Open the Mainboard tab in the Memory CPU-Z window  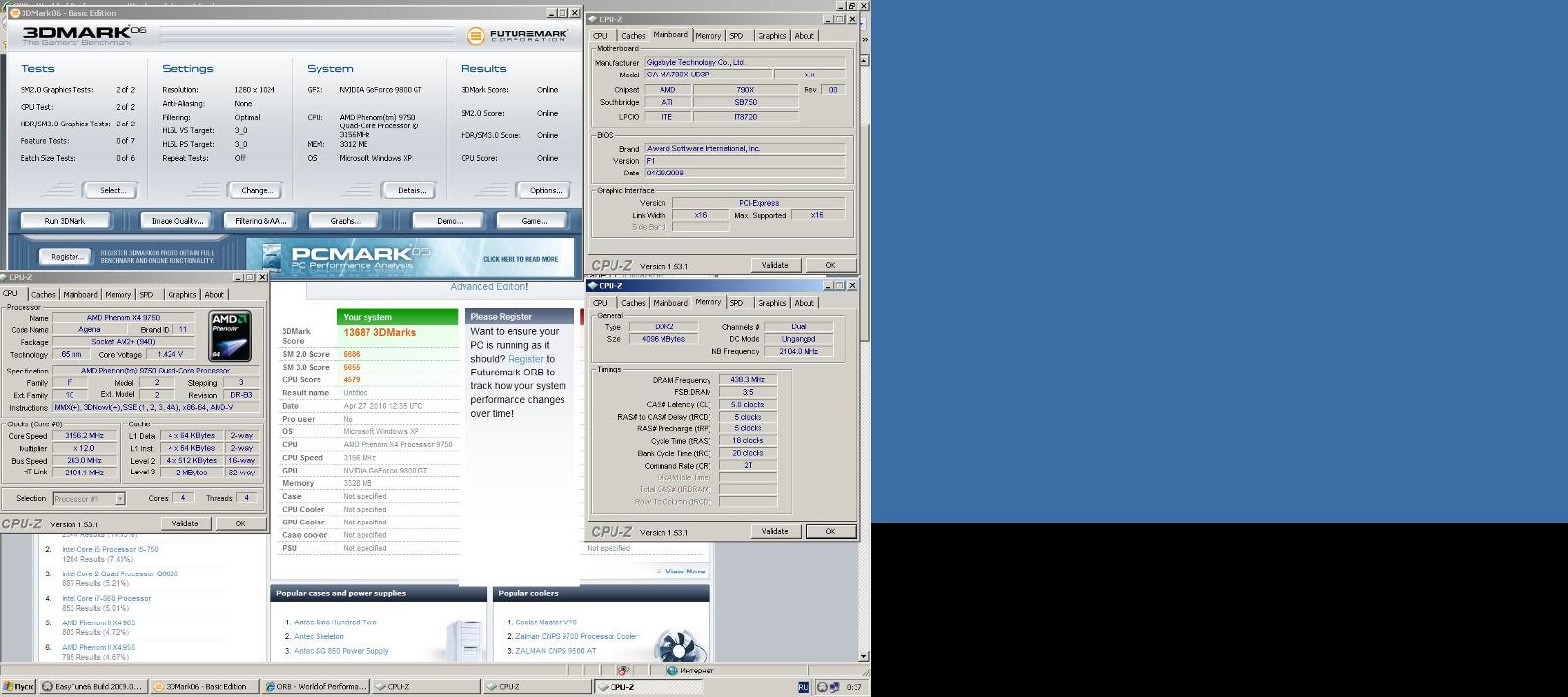click(x=670, y=303)
